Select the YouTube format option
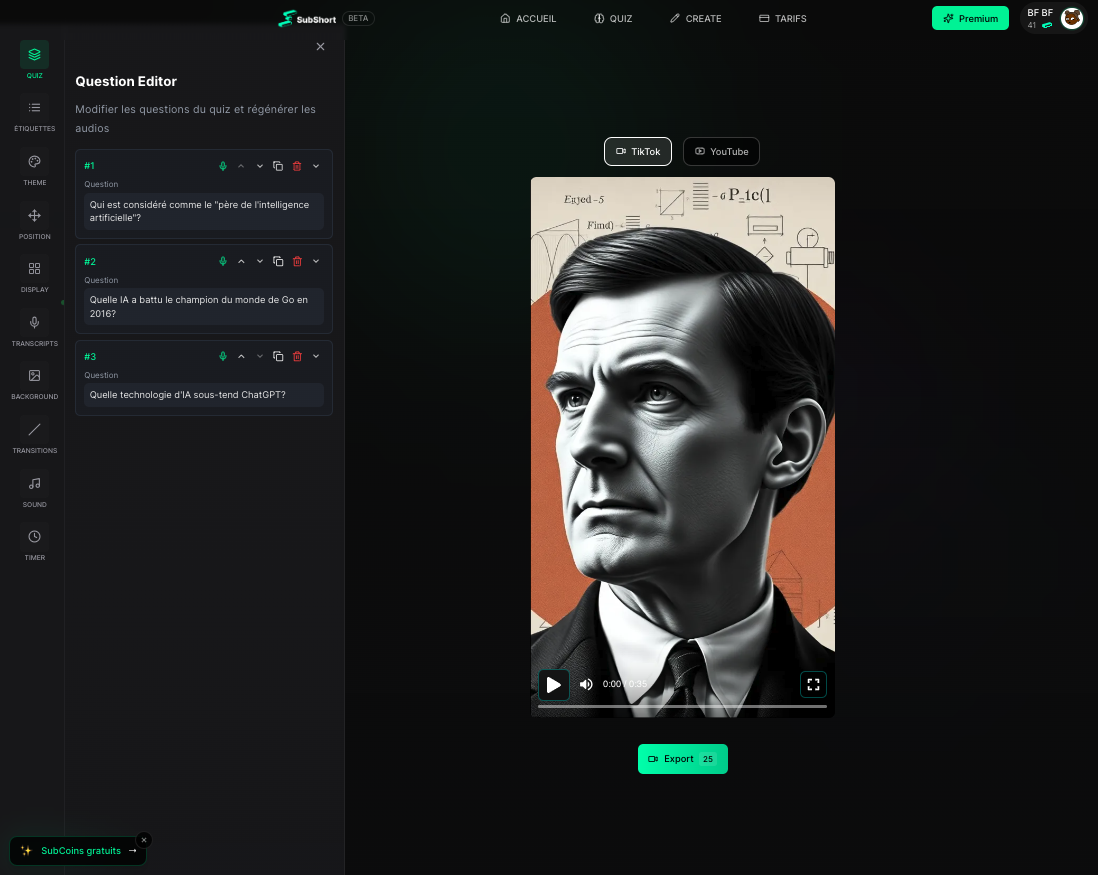 coord(721,152)
